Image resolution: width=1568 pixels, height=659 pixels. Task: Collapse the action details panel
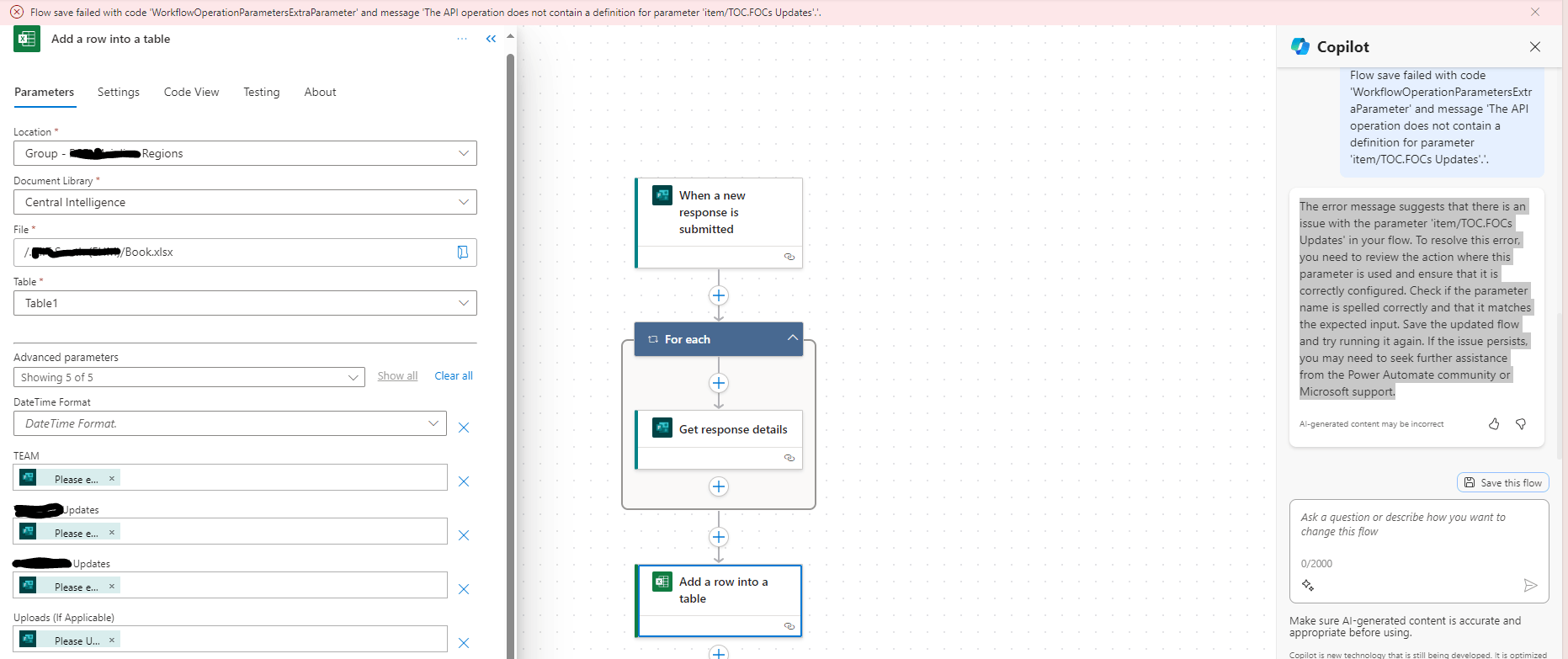pos(491,39)
